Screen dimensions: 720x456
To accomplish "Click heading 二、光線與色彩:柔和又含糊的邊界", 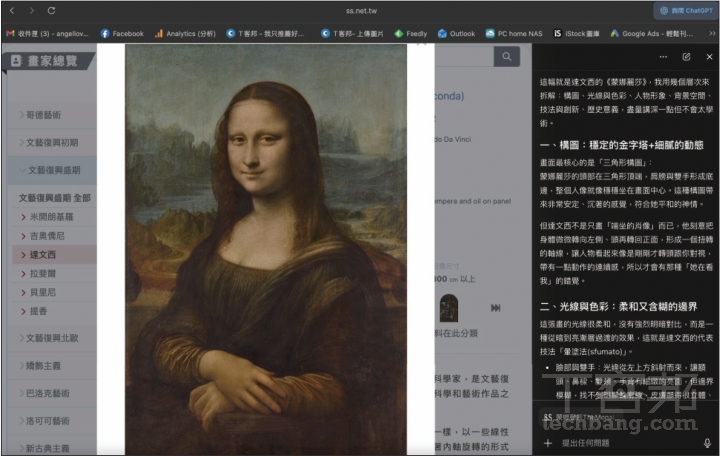I will (x=619, y=306).
